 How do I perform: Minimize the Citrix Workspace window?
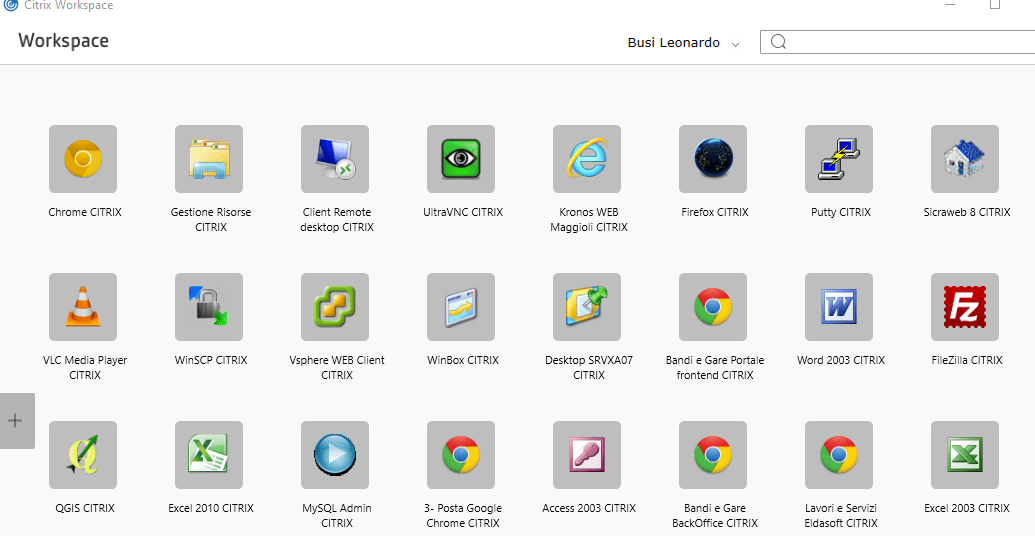click(x=950, y=4)
